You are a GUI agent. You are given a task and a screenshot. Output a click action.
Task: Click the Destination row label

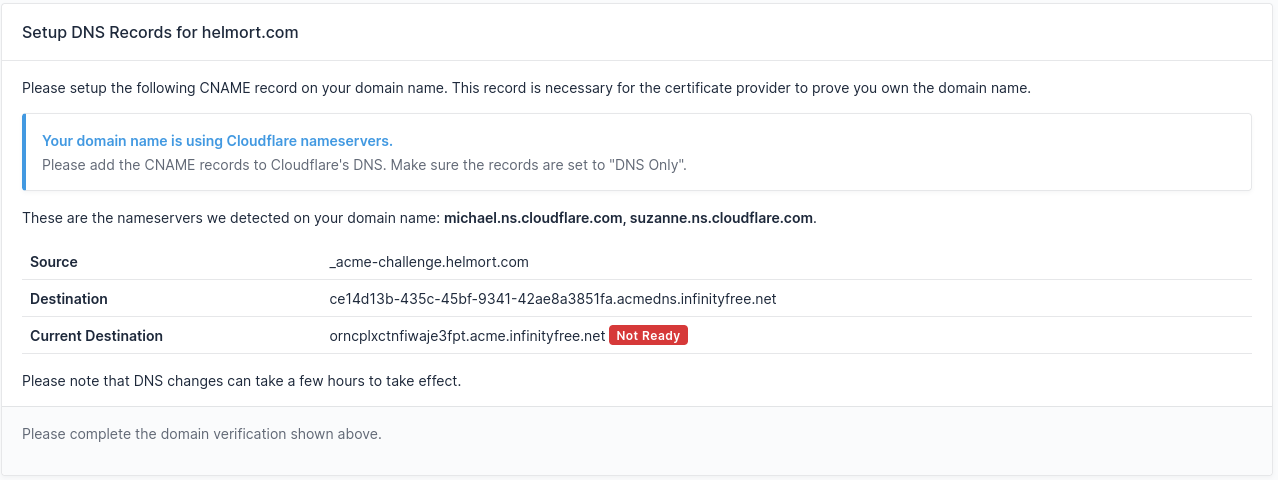pos(69,299)
